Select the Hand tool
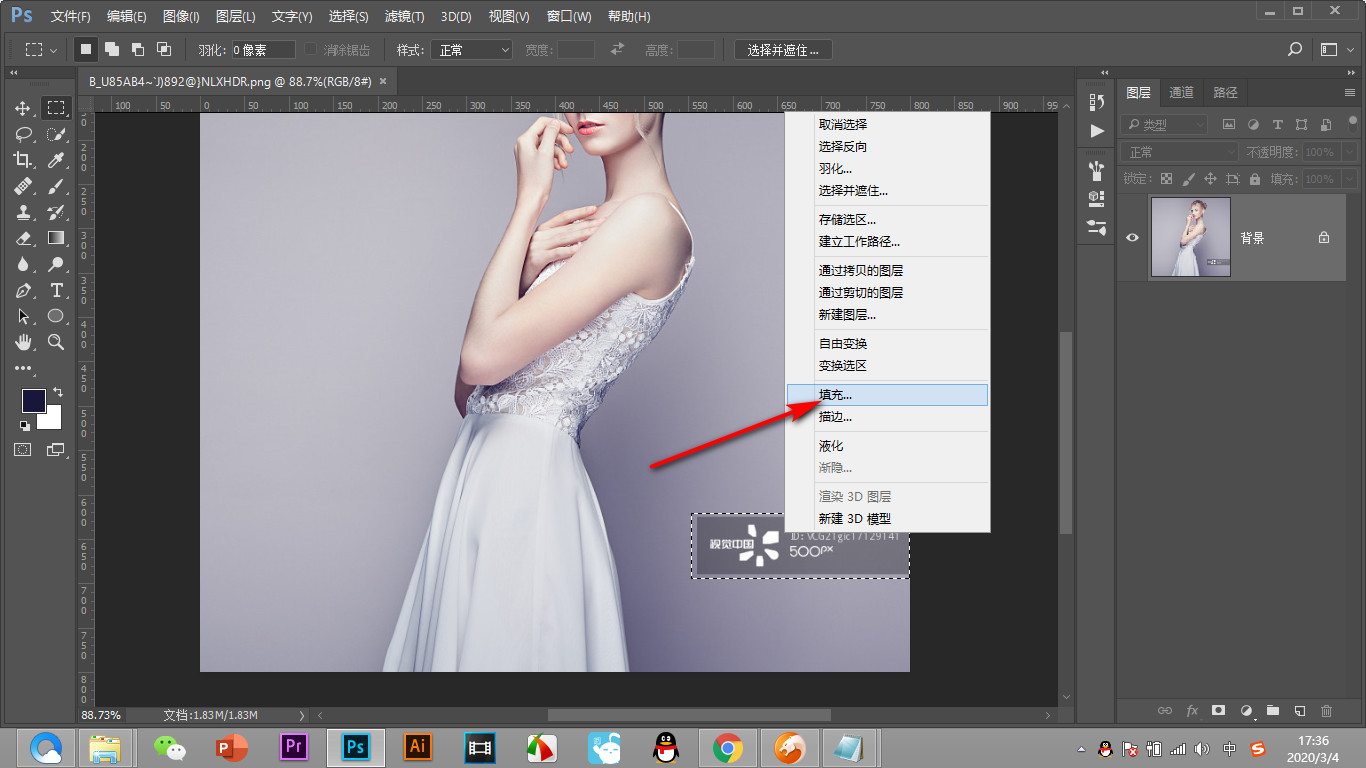Image resolution: width=1366 pixels, height=768 pixels. click(23, 342)
